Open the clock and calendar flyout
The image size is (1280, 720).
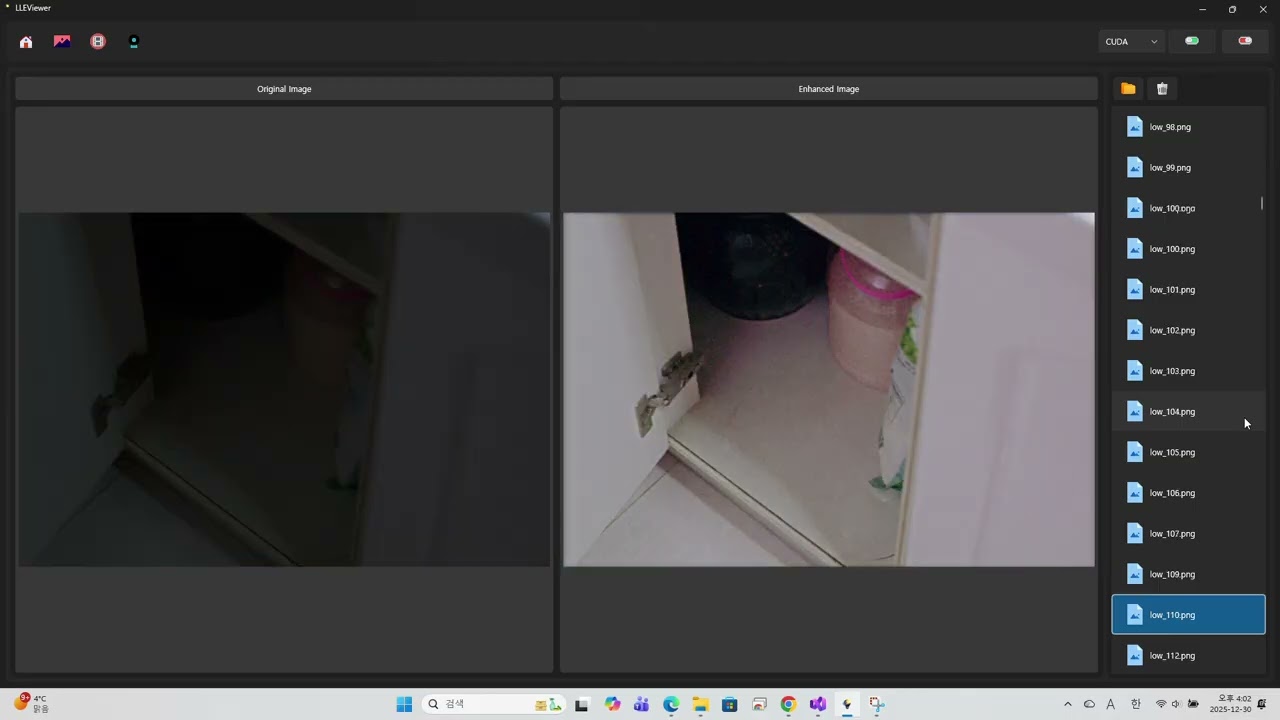click(1230, 704)
